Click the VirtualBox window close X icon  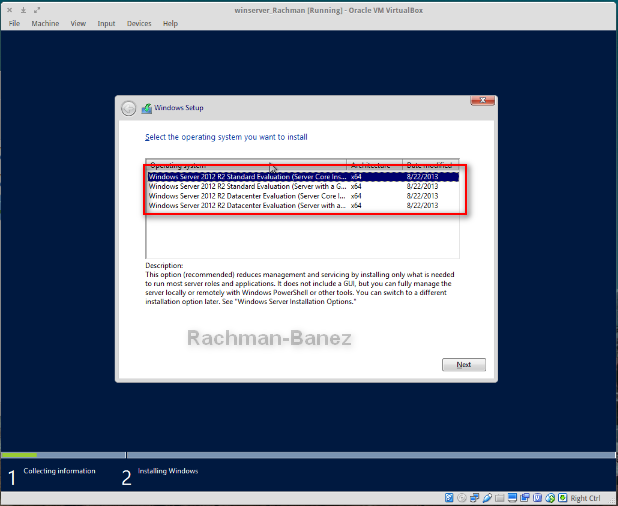(10, 10)
